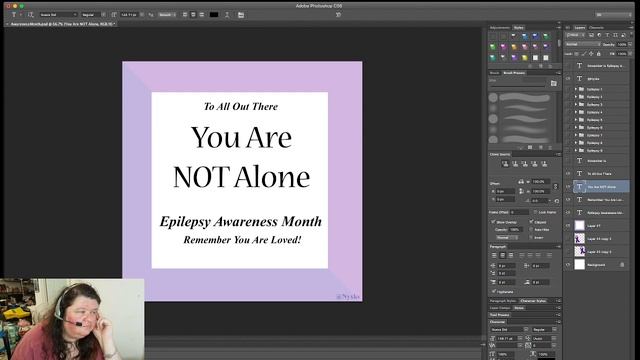
Task: Switch to the Layers tab
Action: pyautogui.click(x=580, y=28)
